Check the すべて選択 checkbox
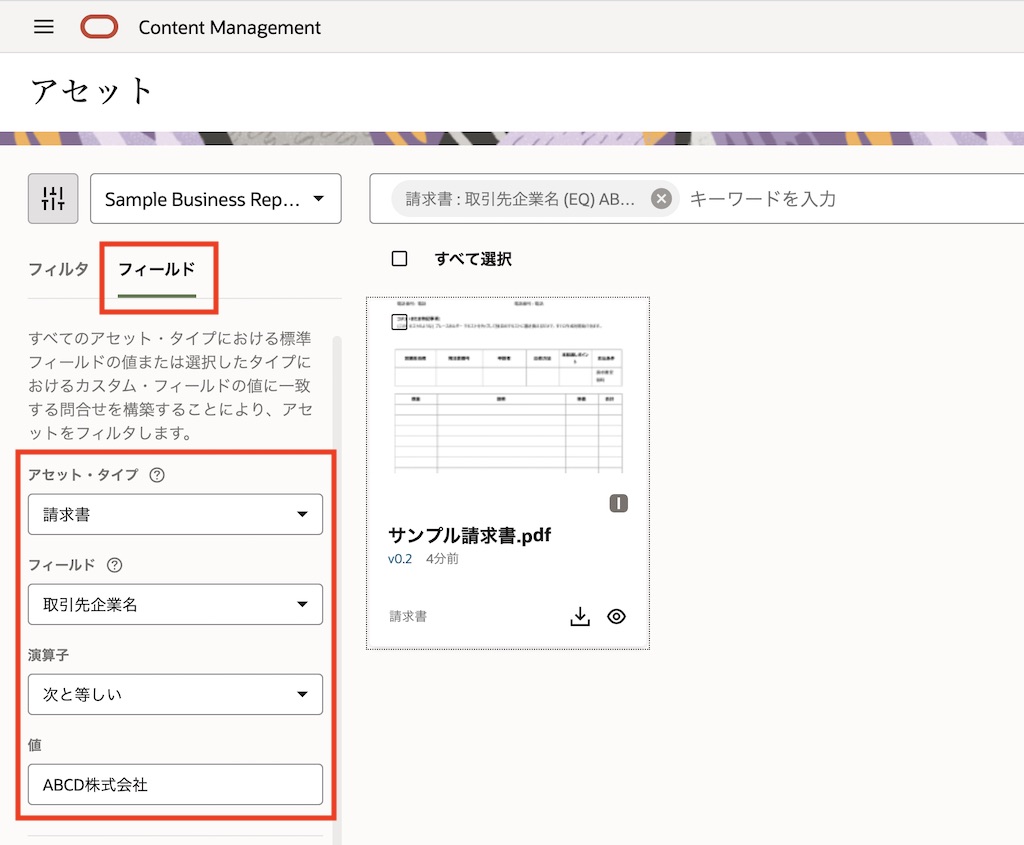 click(x=400, y=259)
